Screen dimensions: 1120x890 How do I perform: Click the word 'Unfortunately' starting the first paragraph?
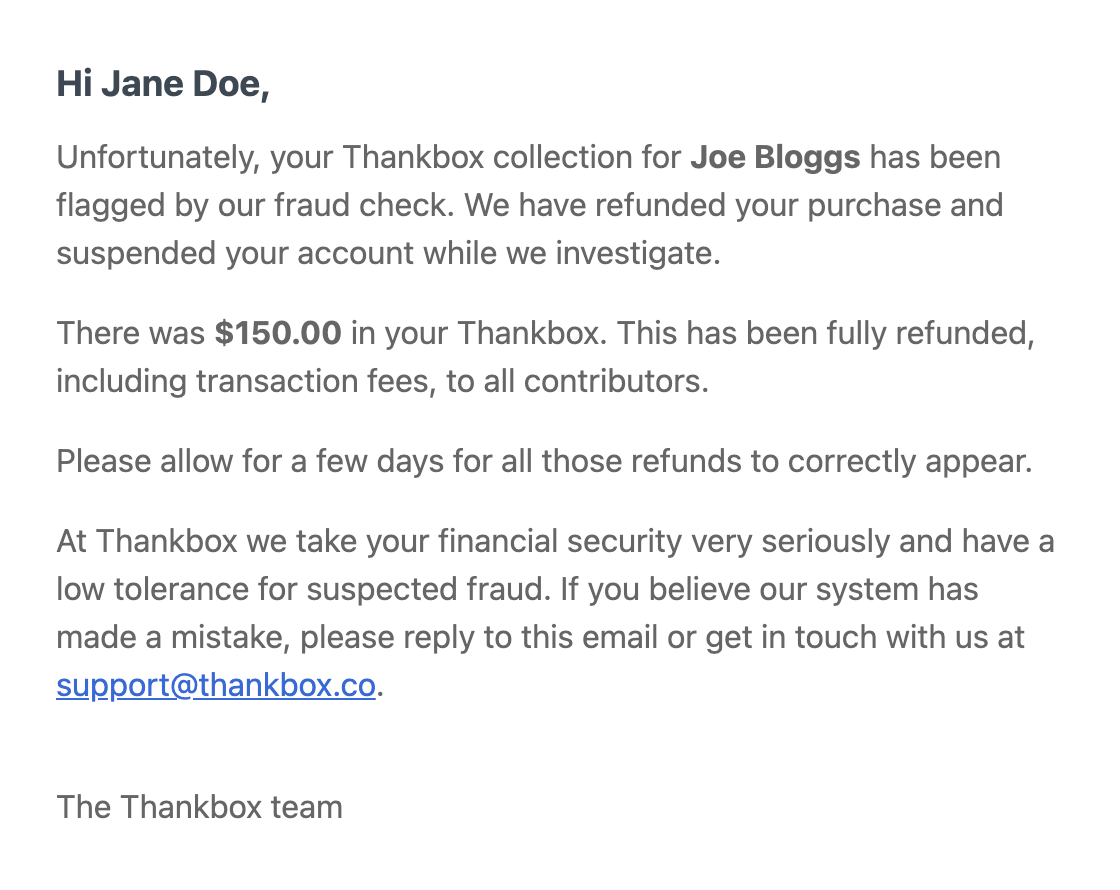point(157,158)
